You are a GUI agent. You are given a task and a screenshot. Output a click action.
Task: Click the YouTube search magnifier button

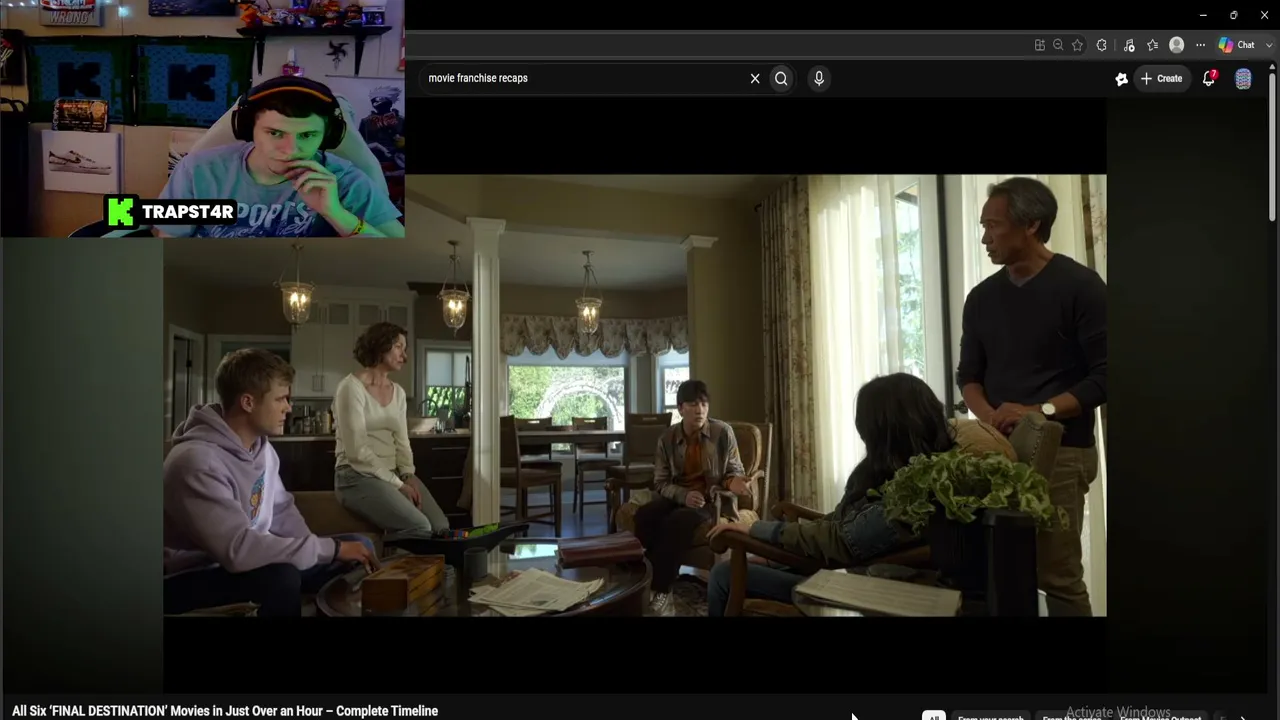coord(781,78)
